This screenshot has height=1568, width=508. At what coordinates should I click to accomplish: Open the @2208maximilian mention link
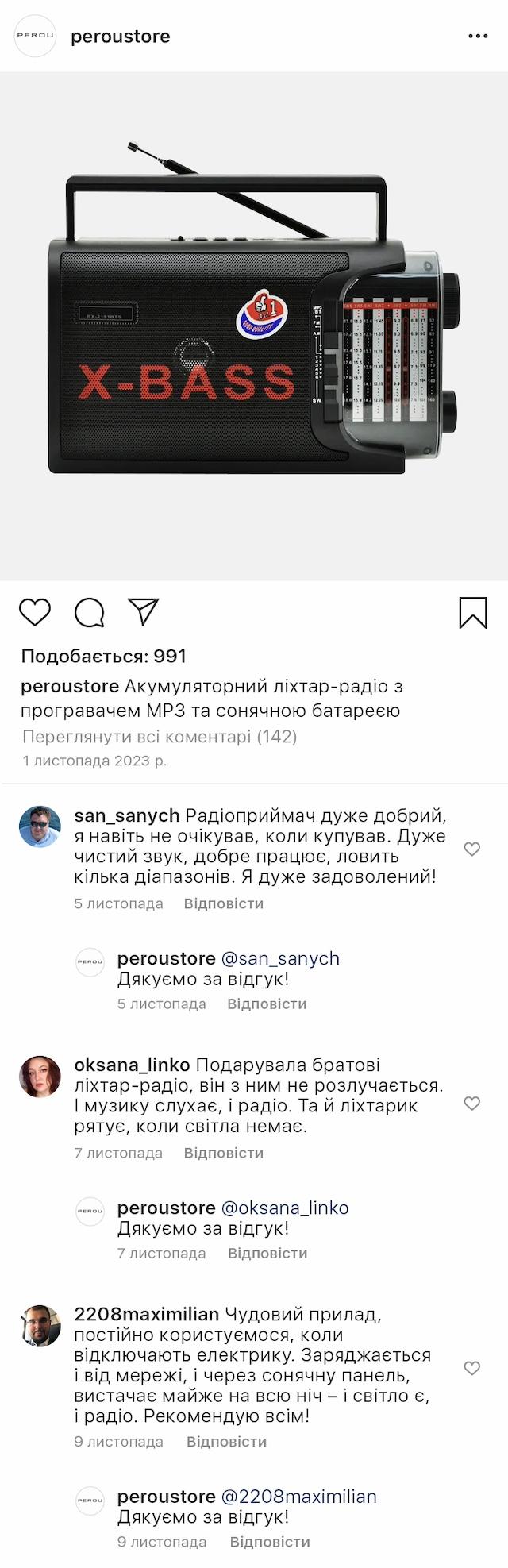pyautogui.click(x=298, y=1497)
